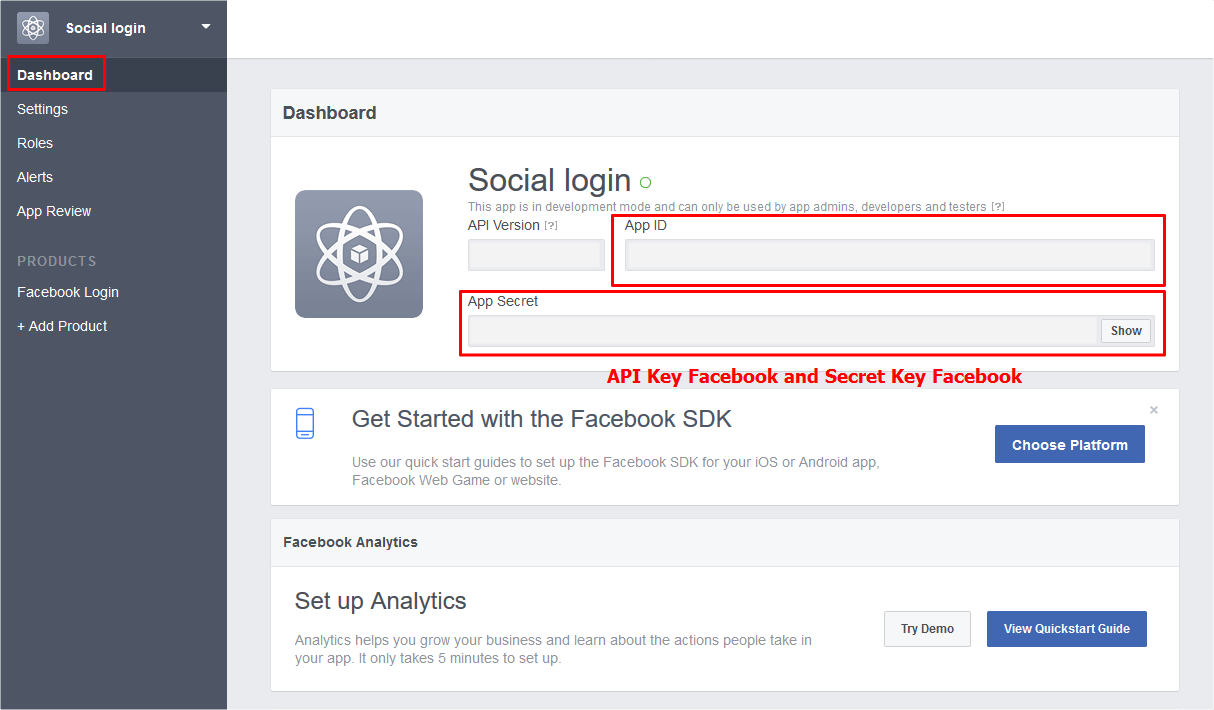Reveal the App Secret with Show button

(x=1126, y=331)
